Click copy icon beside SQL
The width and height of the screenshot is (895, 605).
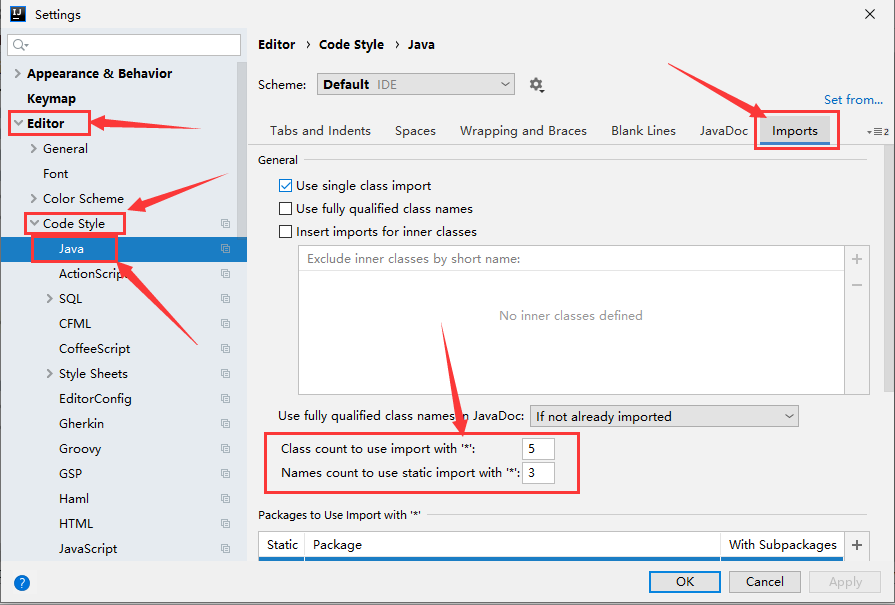click(225, 299)
